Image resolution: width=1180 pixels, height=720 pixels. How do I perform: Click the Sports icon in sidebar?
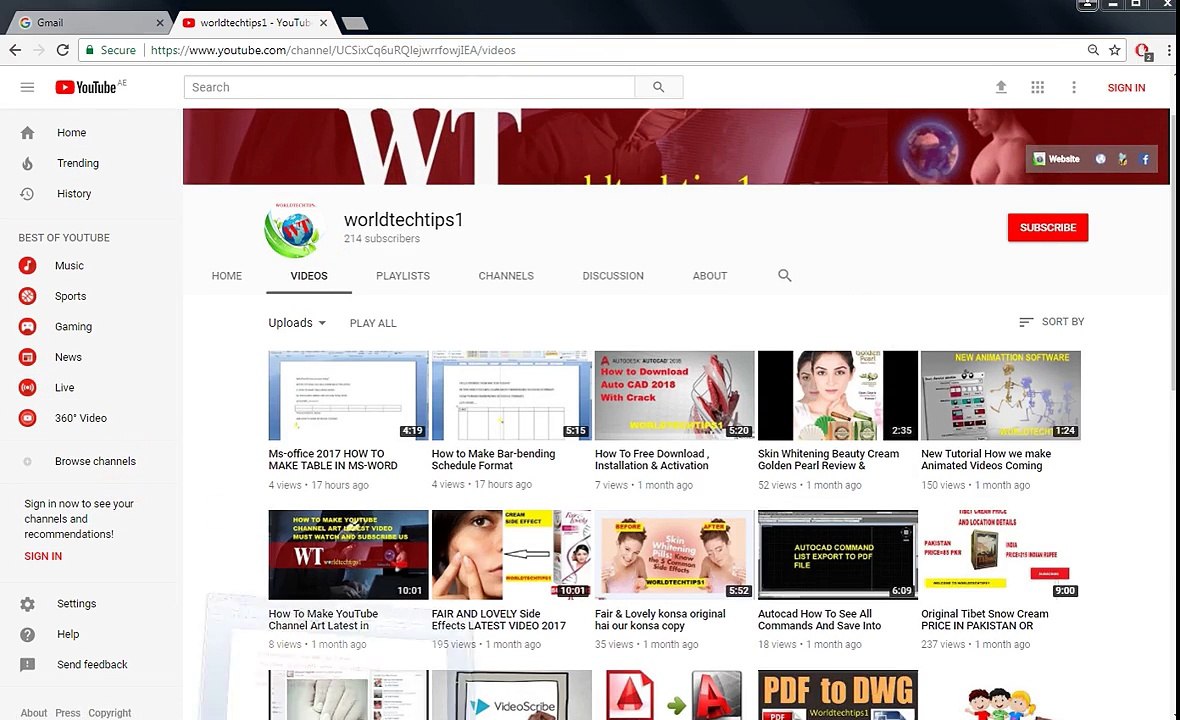27,296
